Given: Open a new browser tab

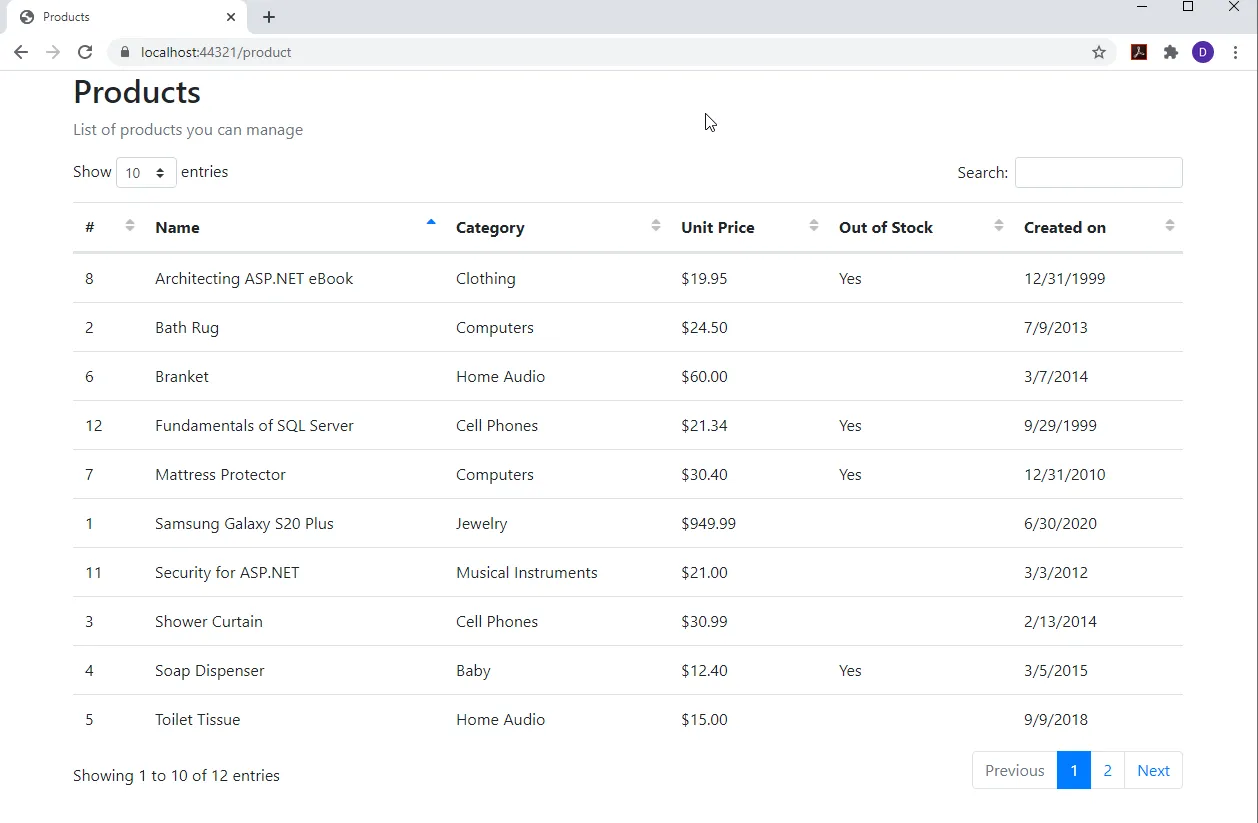Looking at the screenshot, I should pos(269,17).
